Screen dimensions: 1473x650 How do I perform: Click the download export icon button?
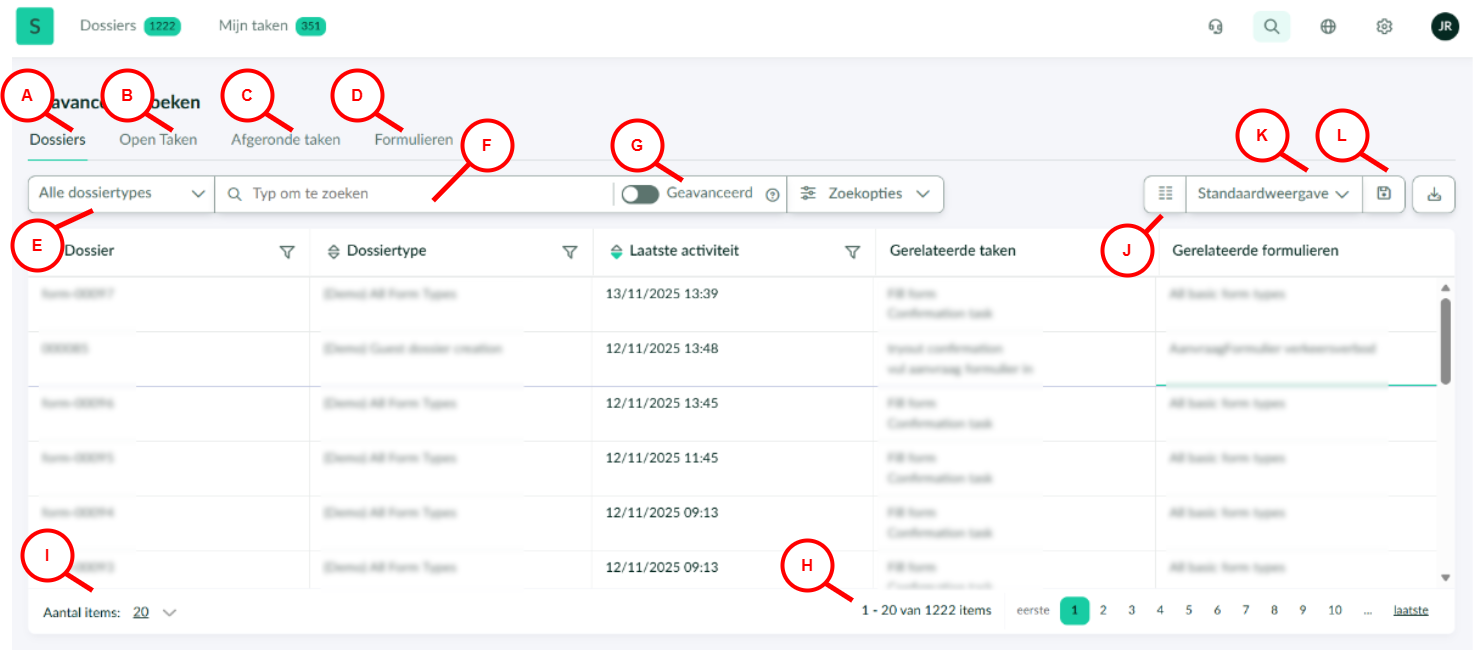tap(1433, 194)
